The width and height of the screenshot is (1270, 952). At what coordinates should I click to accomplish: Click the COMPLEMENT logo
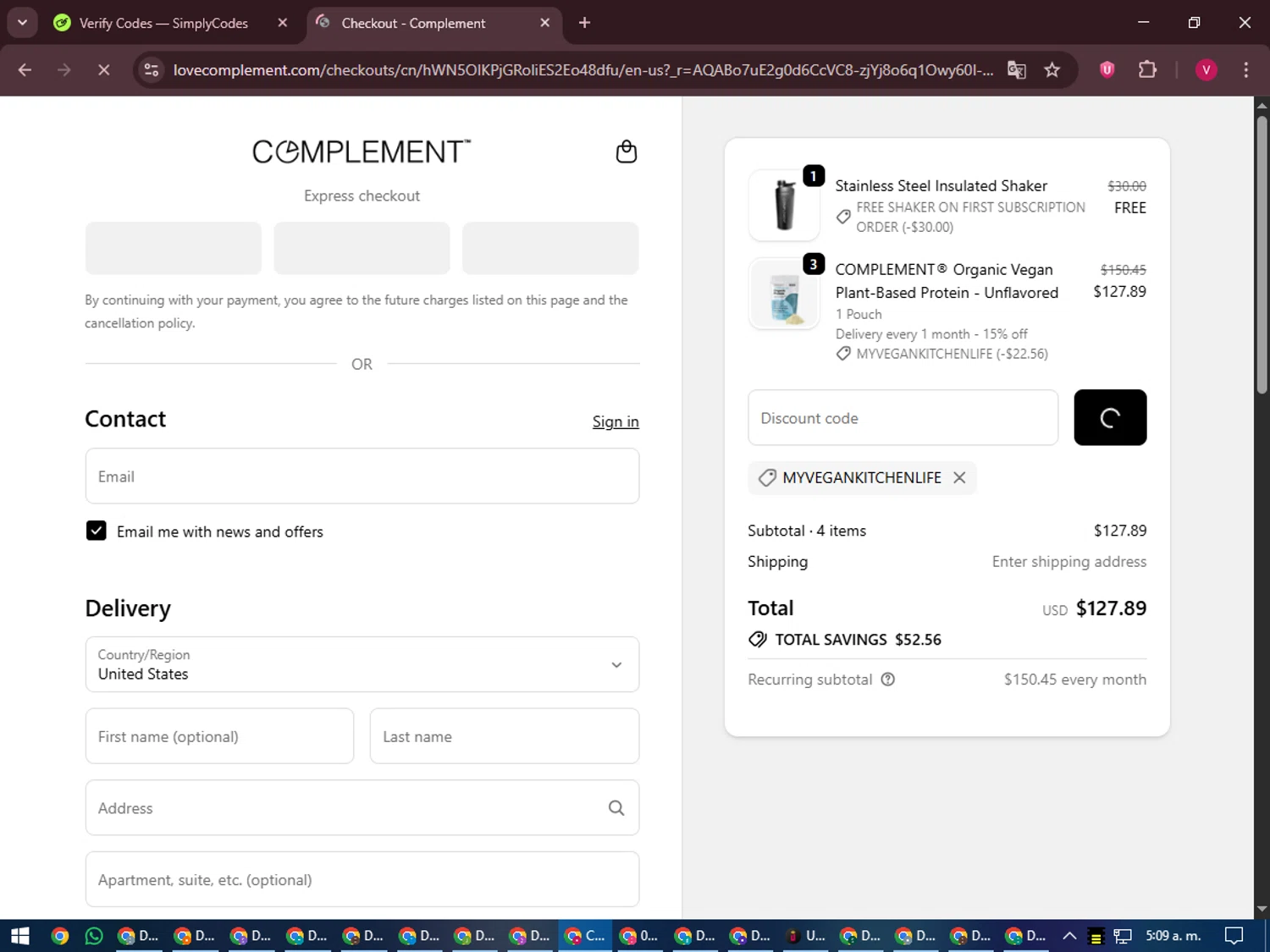coord(362,151)
